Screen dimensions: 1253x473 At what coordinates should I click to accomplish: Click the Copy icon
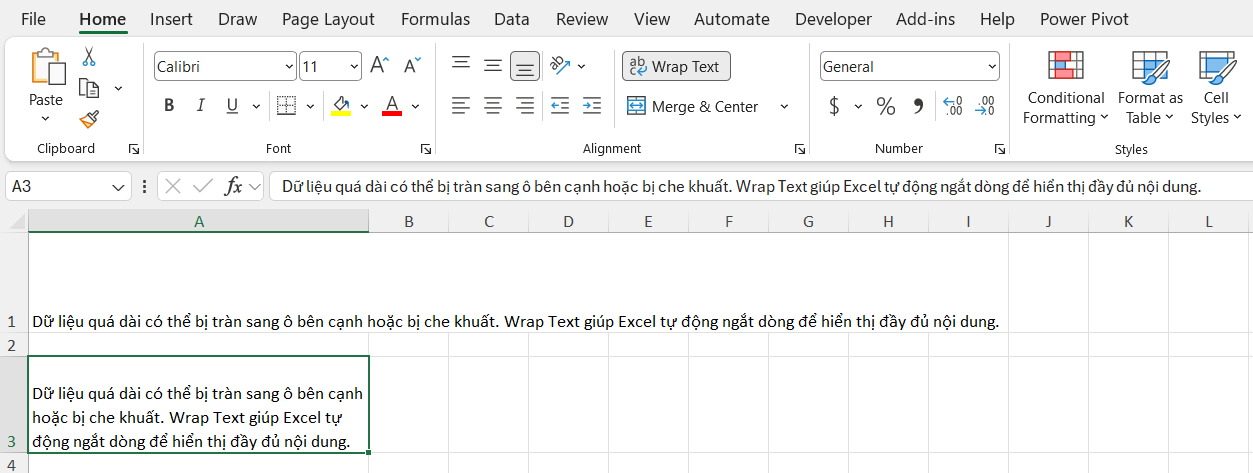pyautogui.click(x=89, y=88)
